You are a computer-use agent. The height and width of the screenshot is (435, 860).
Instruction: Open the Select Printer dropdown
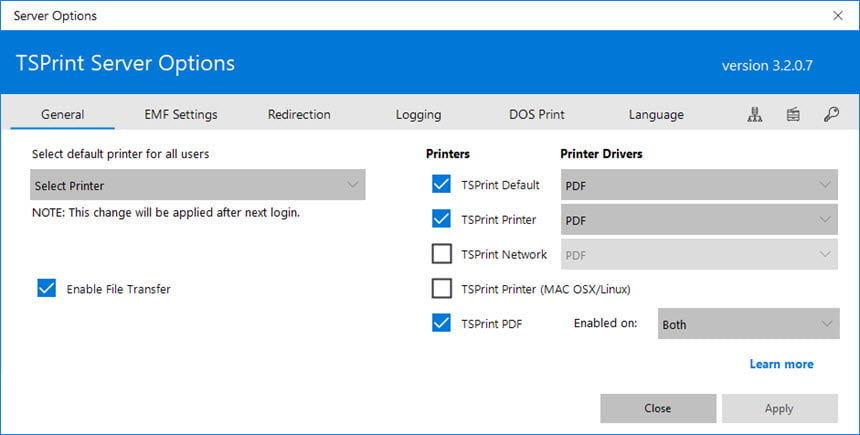197,185
